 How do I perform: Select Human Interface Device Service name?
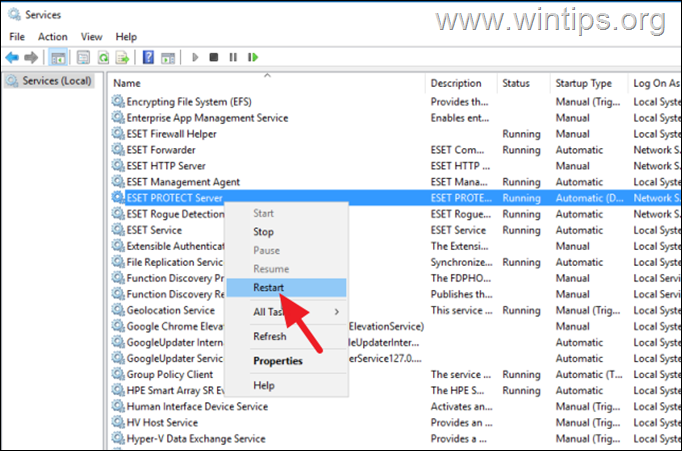197,406
